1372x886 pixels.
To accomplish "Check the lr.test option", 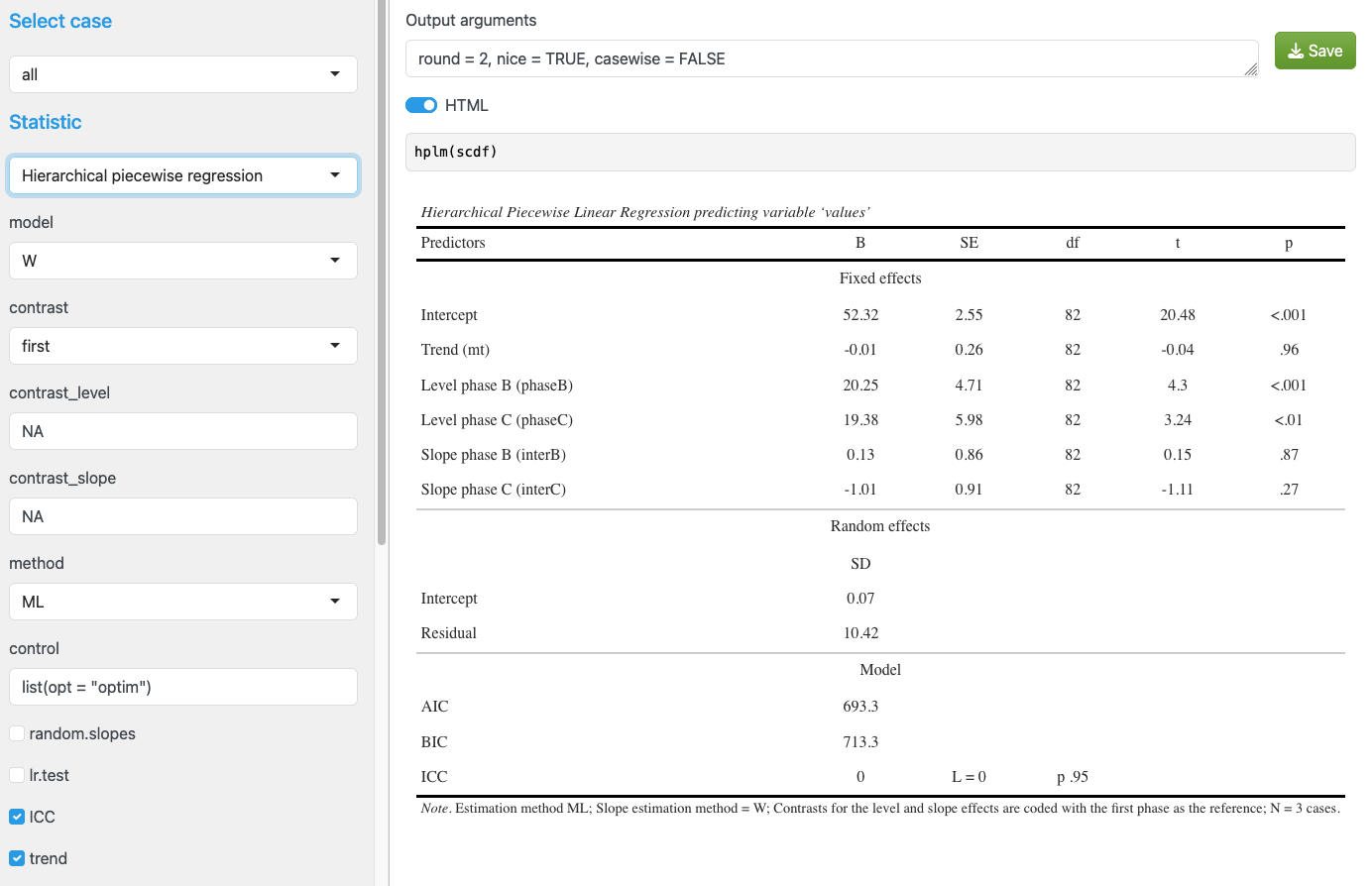I will pyautogui.click(x=17, y=775).
